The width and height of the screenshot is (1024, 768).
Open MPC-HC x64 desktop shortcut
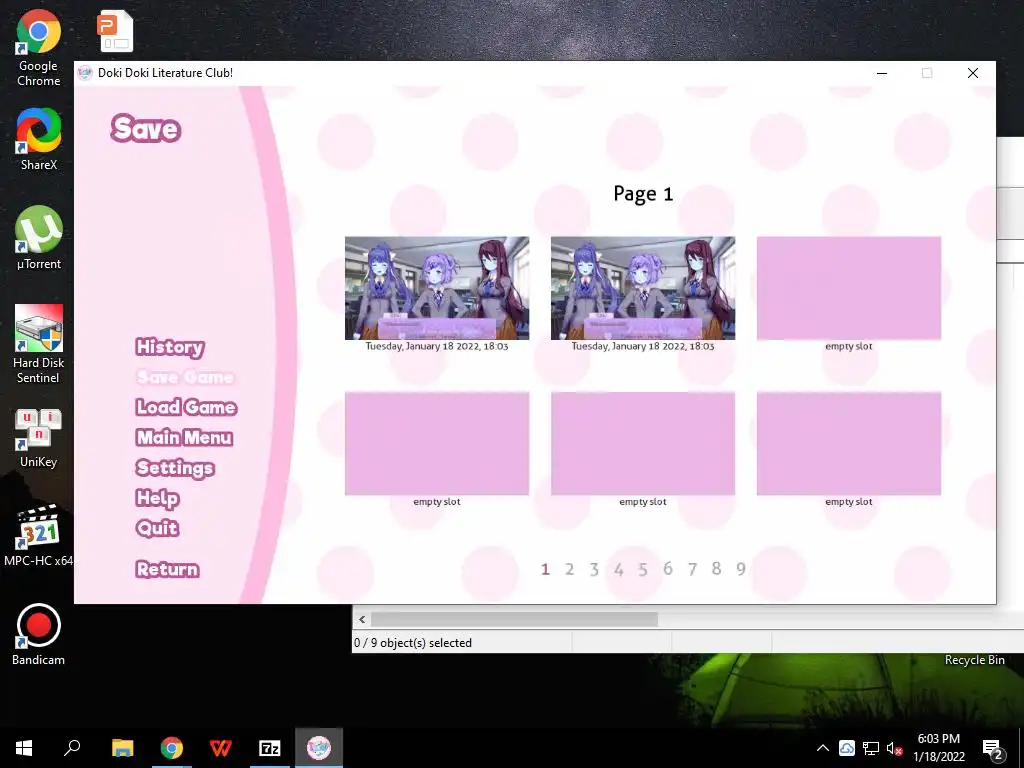39,536
